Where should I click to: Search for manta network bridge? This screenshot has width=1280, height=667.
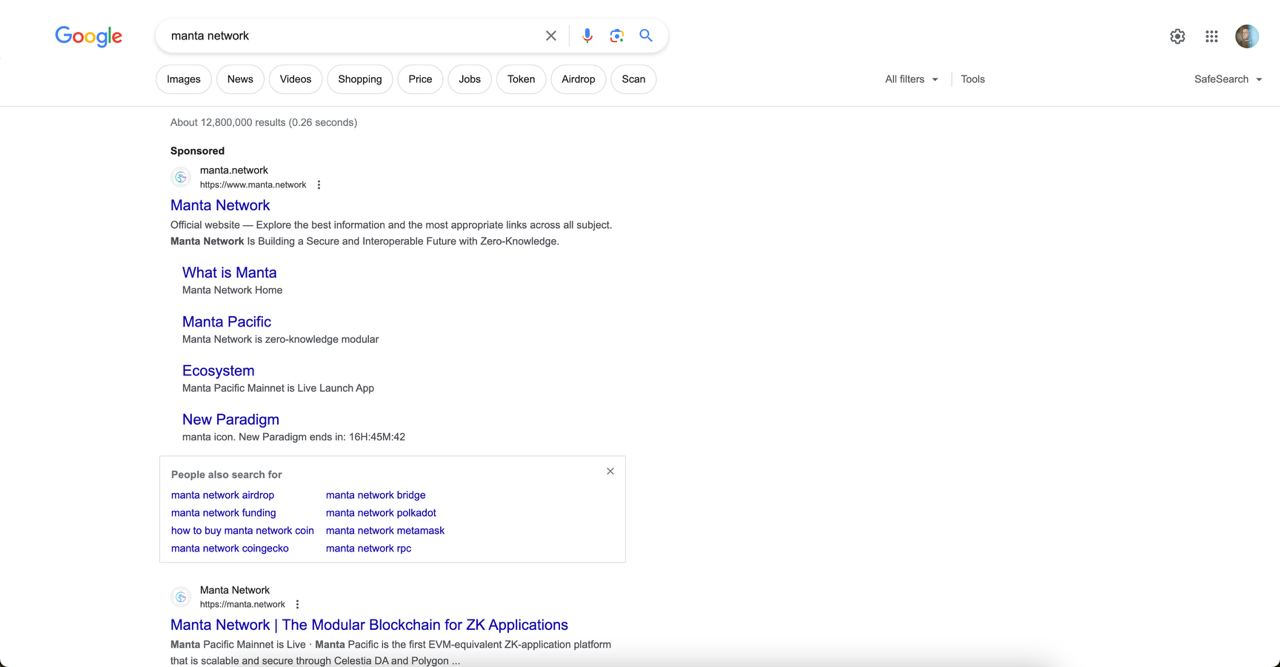point(376,495)
